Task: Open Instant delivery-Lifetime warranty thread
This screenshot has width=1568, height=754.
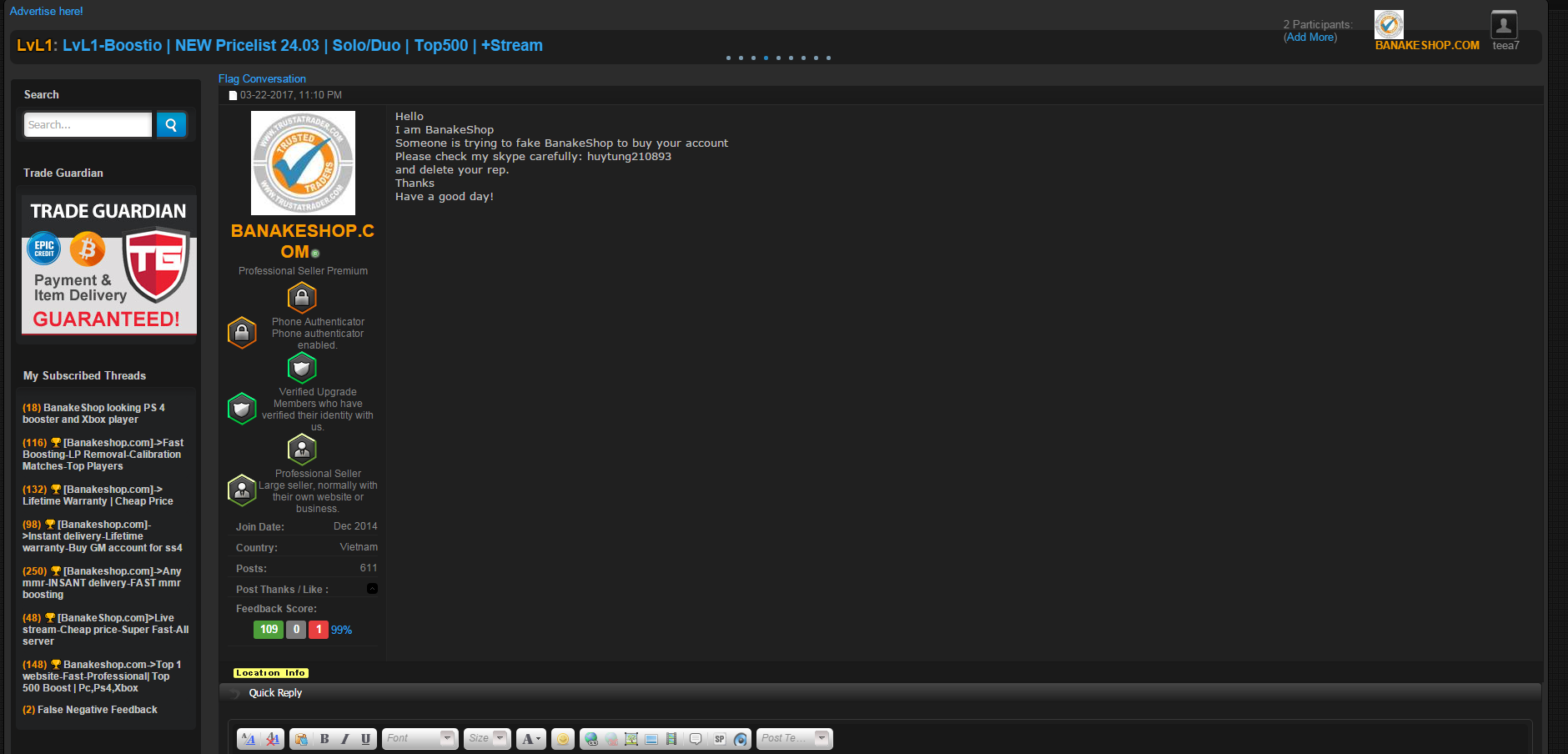Action: click(x=103, y=536)
